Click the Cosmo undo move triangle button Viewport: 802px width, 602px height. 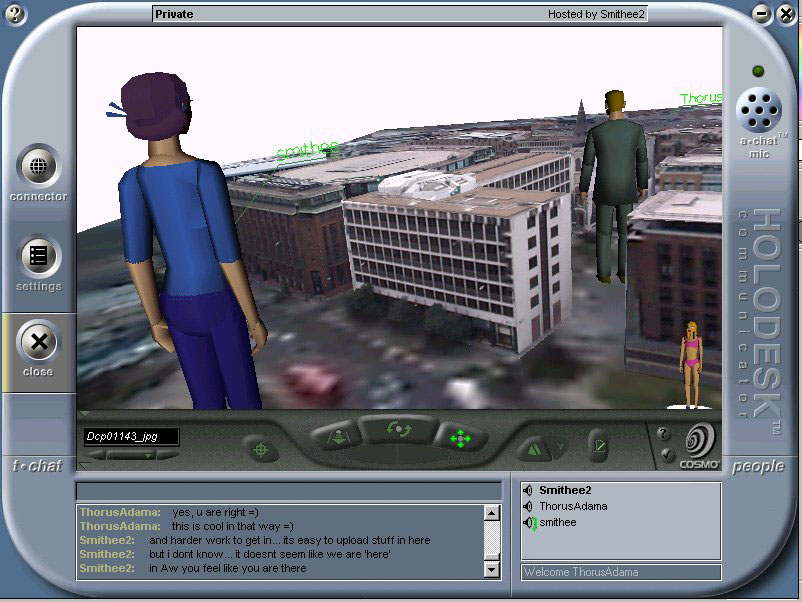click(534, 450)
